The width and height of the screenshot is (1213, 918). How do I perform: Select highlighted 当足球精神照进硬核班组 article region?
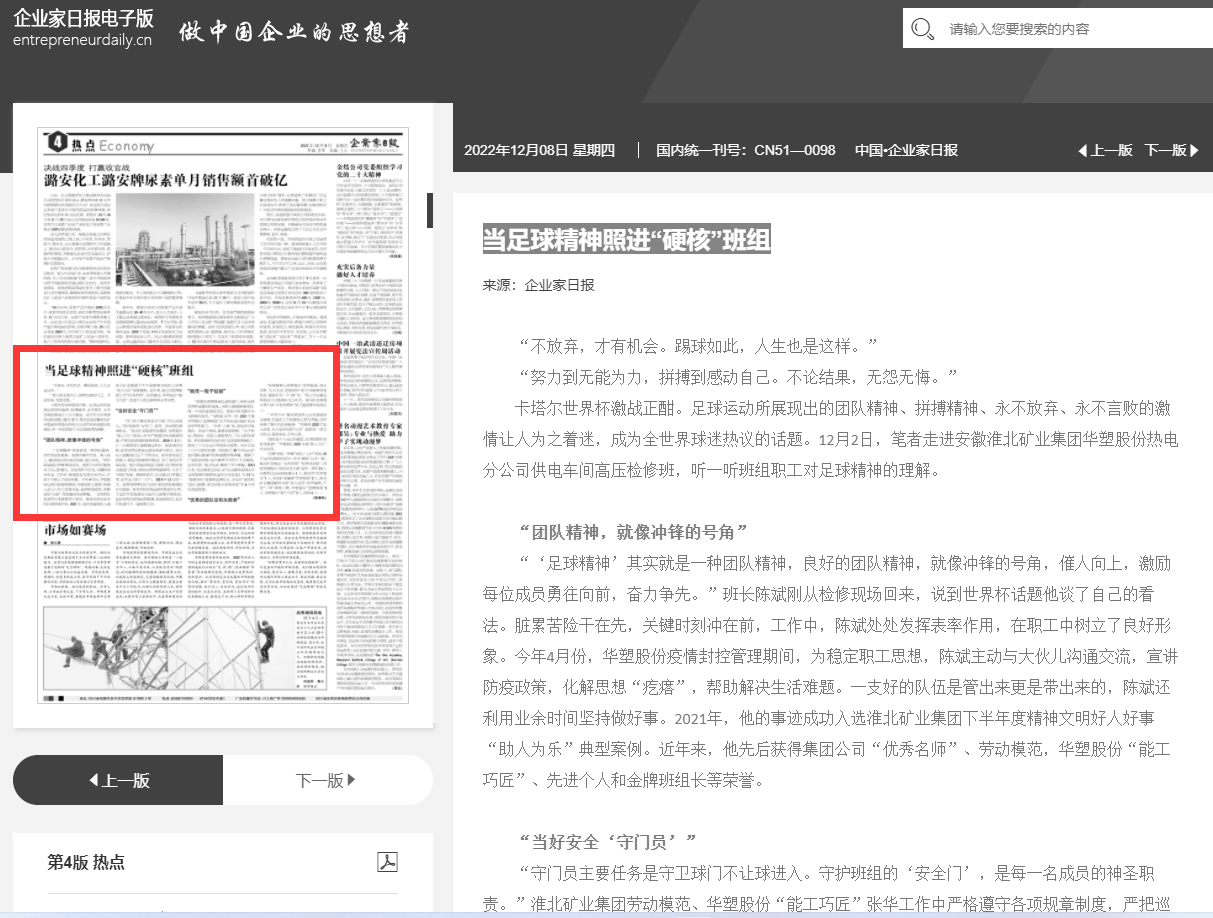(x=174, y=432)
